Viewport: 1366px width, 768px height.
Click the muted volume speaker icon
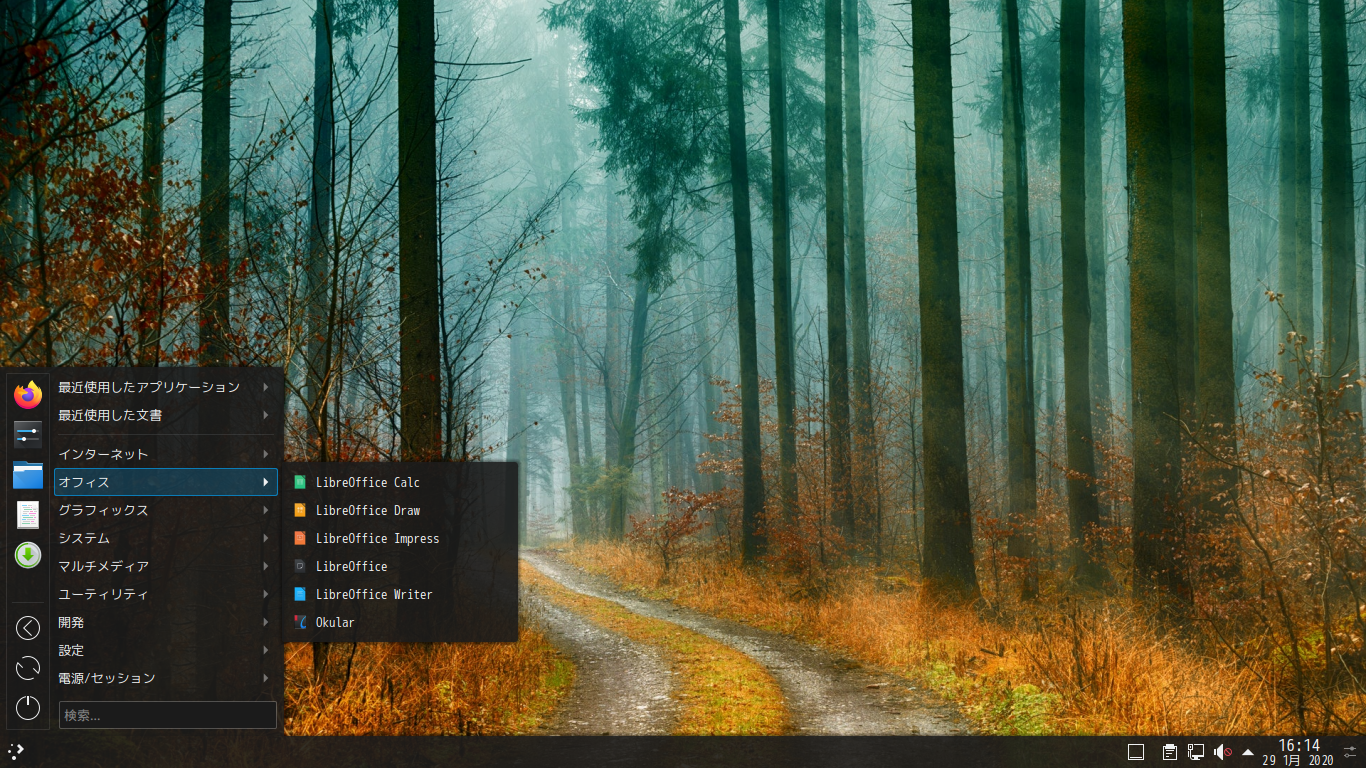(1222, 752)
